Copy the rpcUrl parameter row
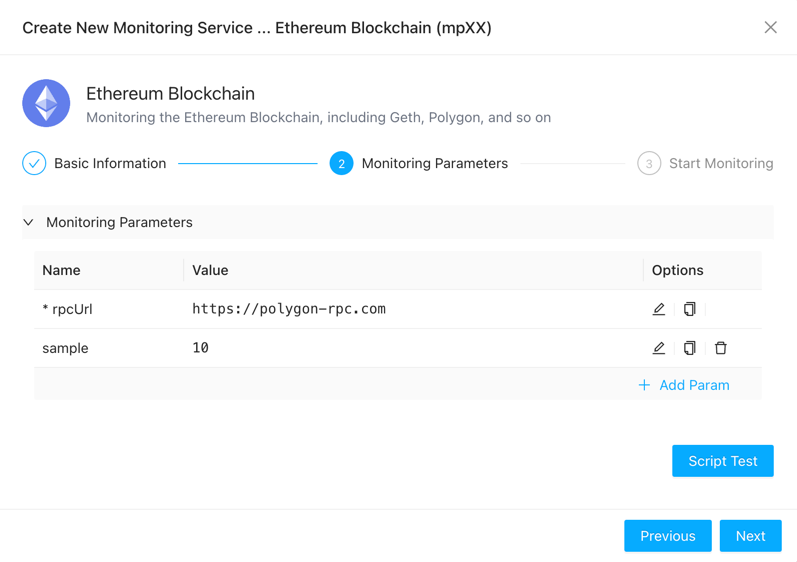797x562 pixels. coord(690,309)
